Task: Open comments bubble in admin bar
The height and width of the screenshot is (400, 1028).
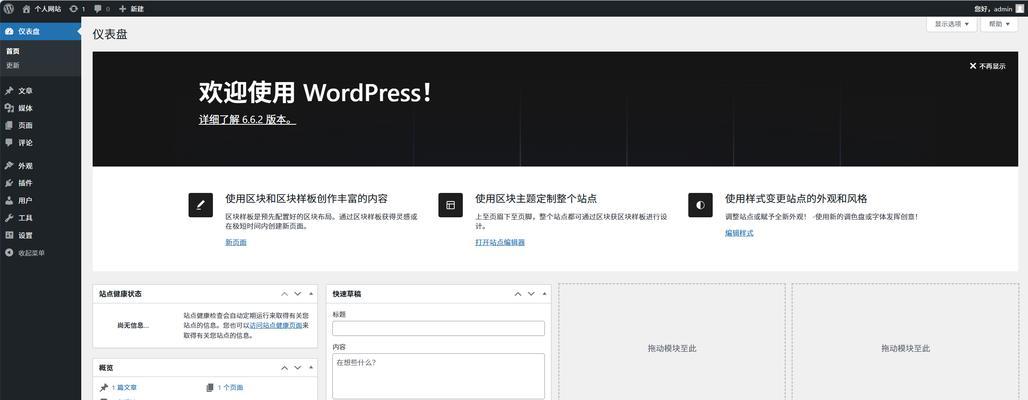Action: click(102, 9)
